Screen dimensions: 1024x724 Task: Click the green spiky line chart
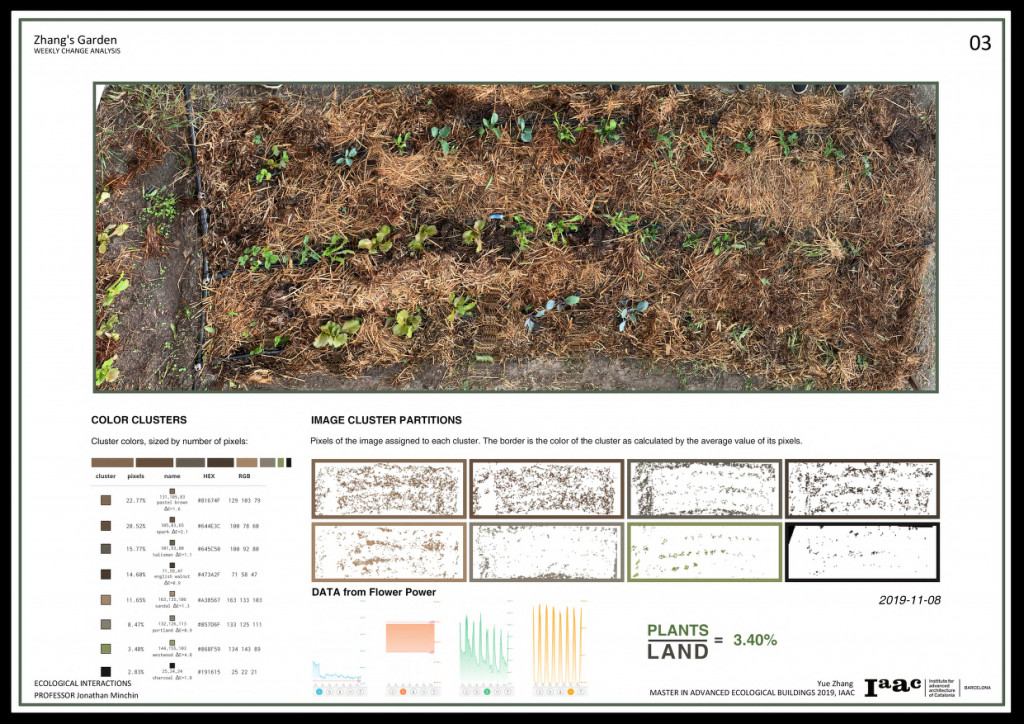coord(485,642)
